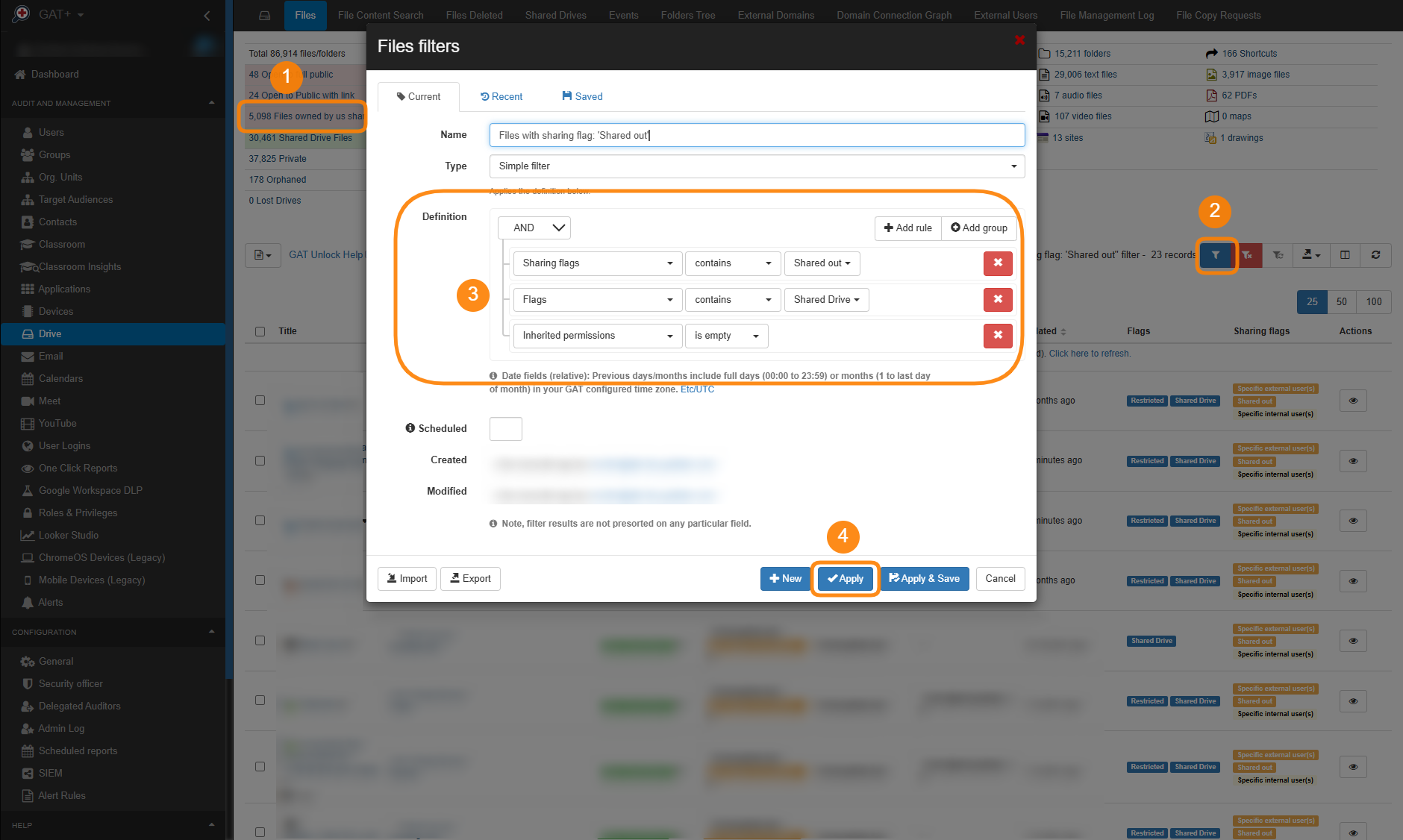1403x840 pixels.
Task: Change the 'Simple filter' Type dropdown
Action: (x=756, y=166)
